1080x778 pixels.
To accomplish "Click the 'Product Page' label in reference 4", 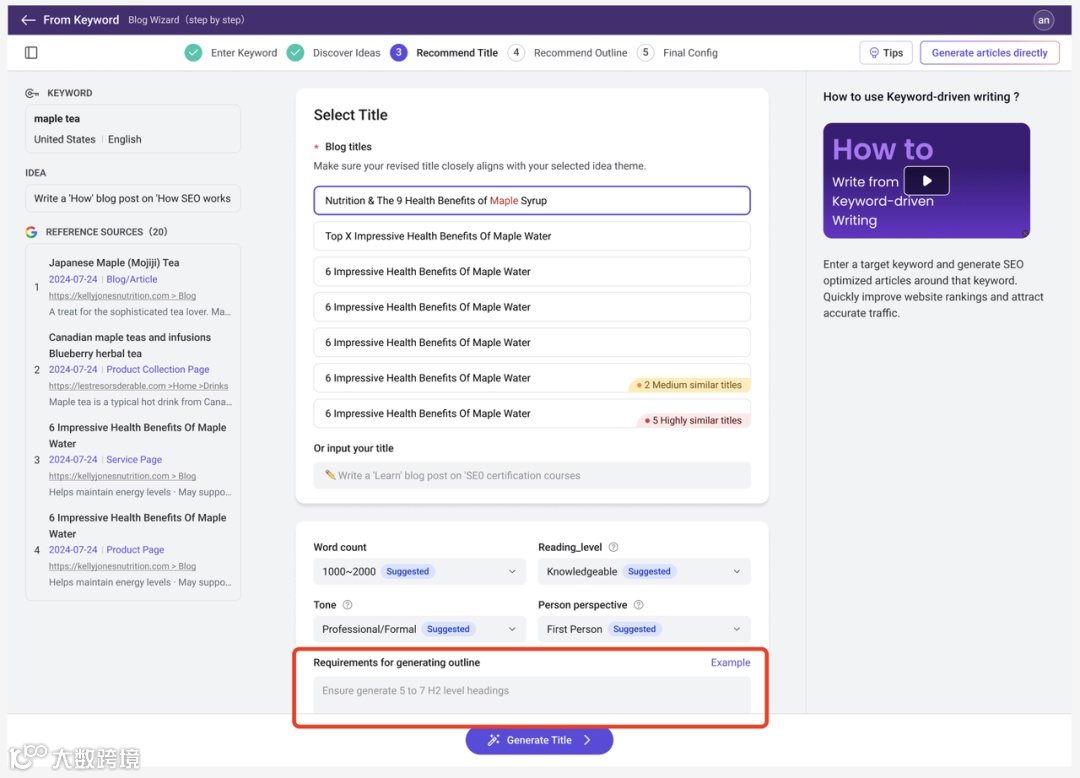I will 135,549.
